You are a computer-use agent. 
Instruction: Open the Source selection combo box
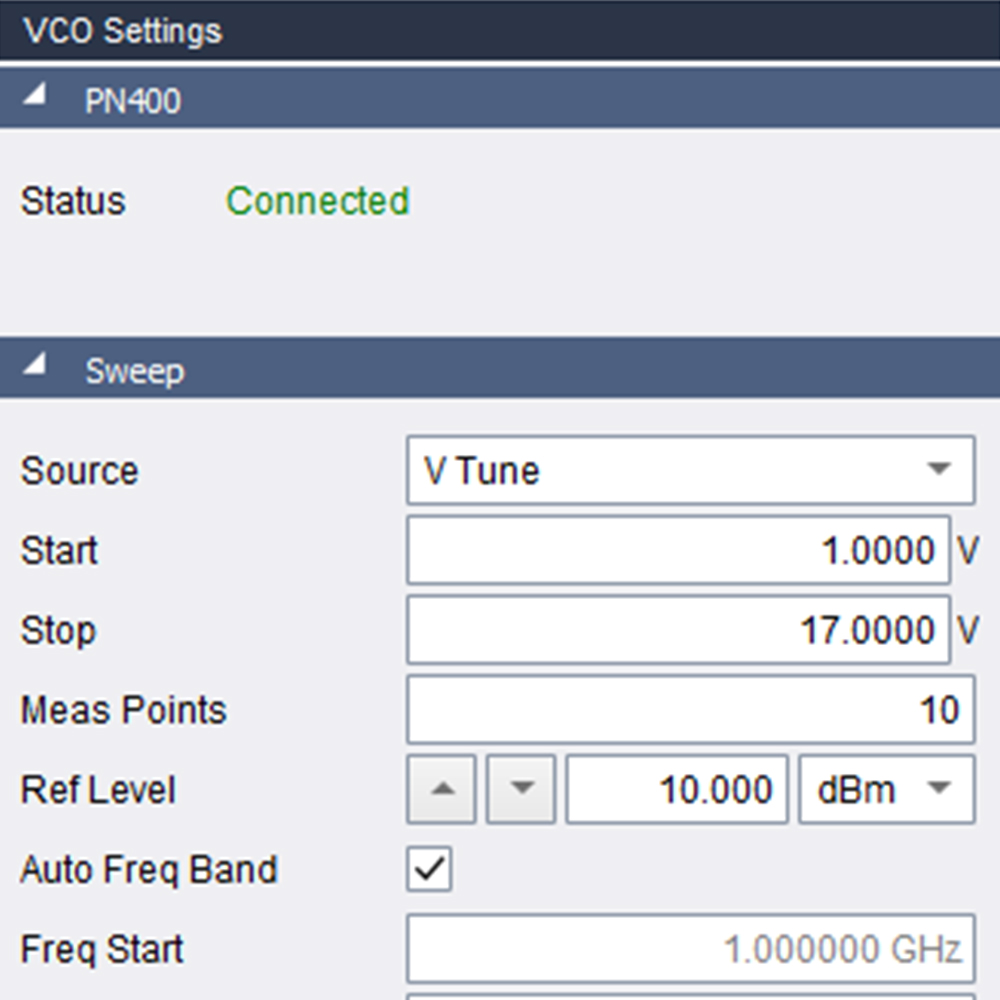click(690, 470)
